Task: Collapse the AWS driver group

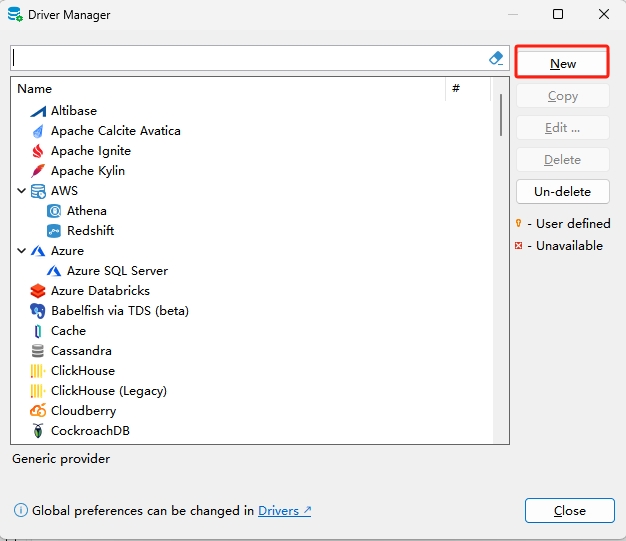Action: [x=22, y=191]
